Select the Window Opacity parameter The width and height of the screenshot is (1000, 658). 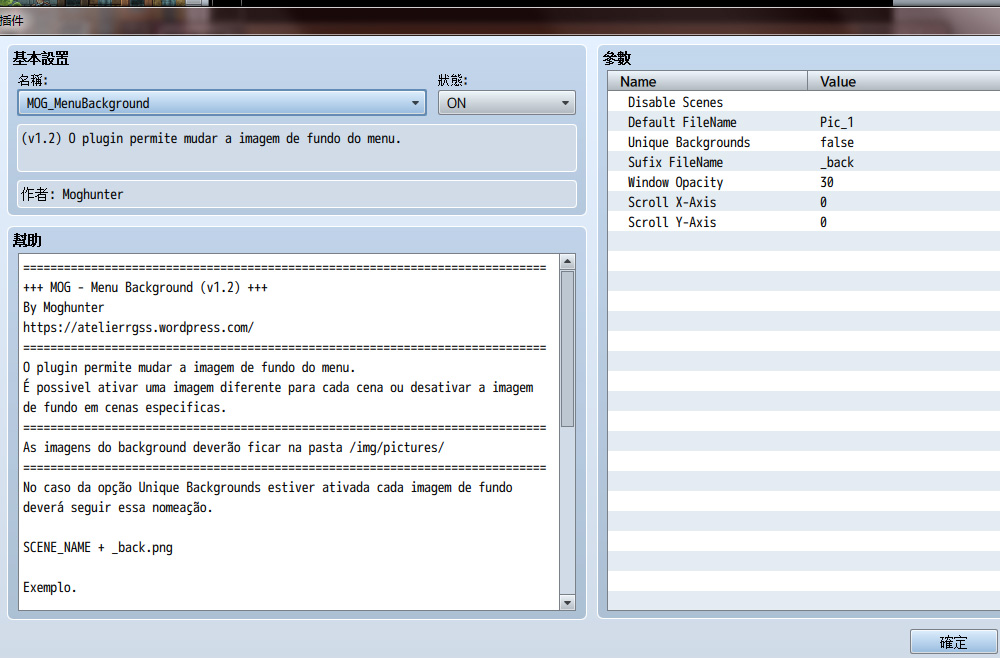804,182
